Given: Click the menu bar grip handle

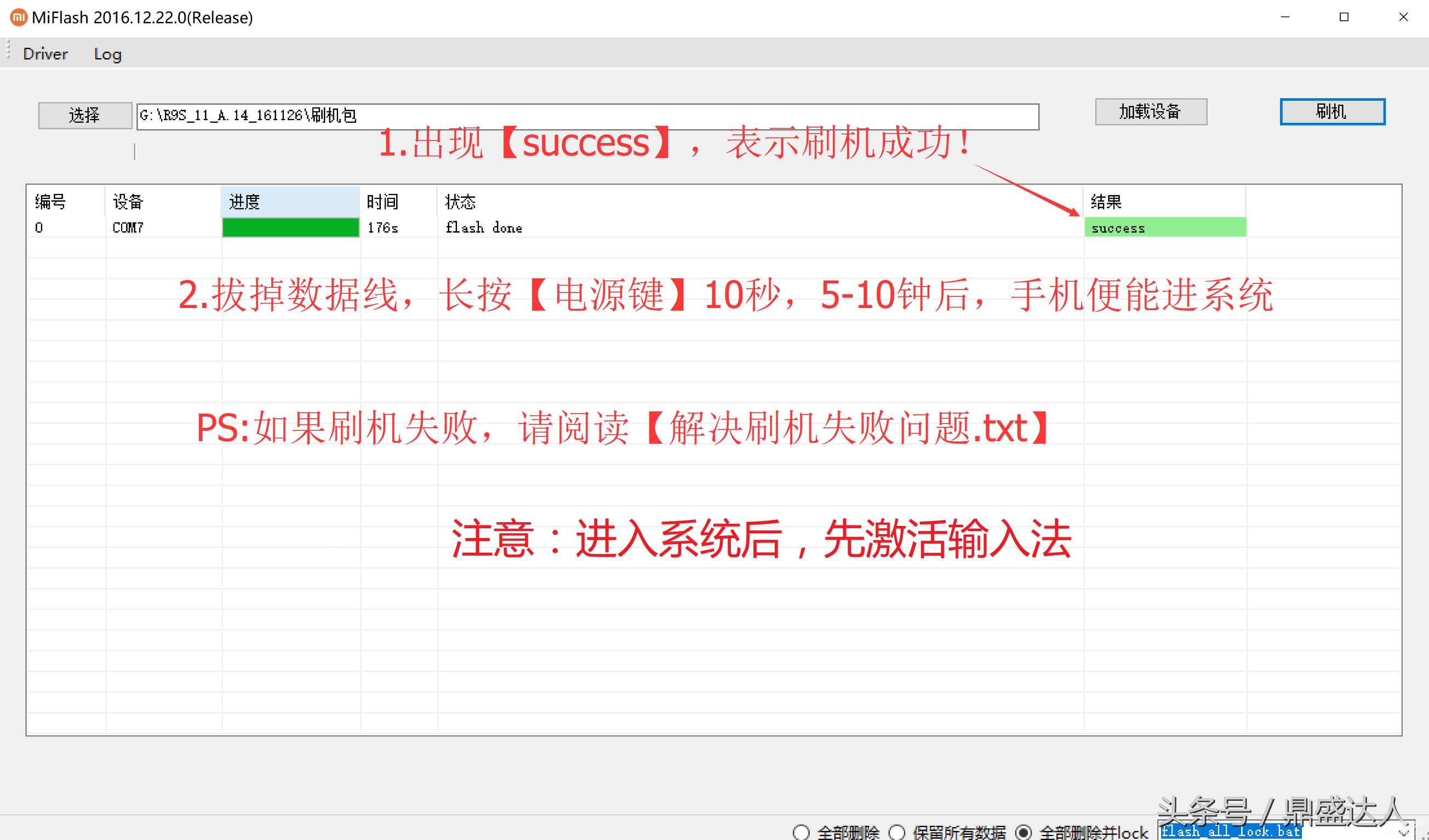Looking at the screenshot, I should [9, 49].
